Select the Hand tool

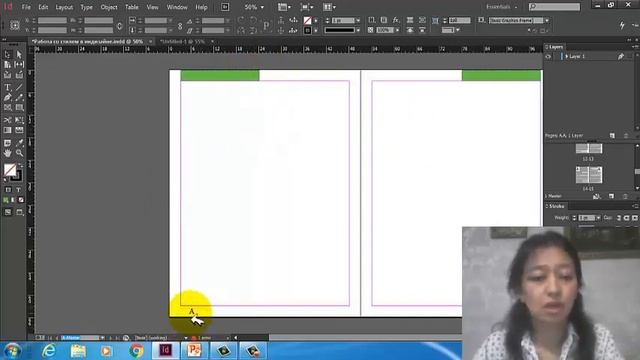(x=8, y=153)
